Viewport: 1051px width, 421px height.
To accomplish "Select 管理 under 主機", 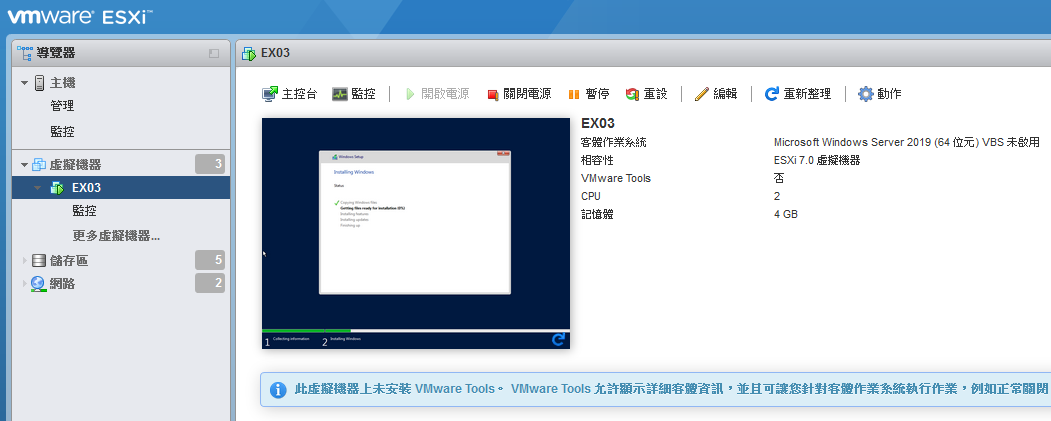I will [62, 106].
